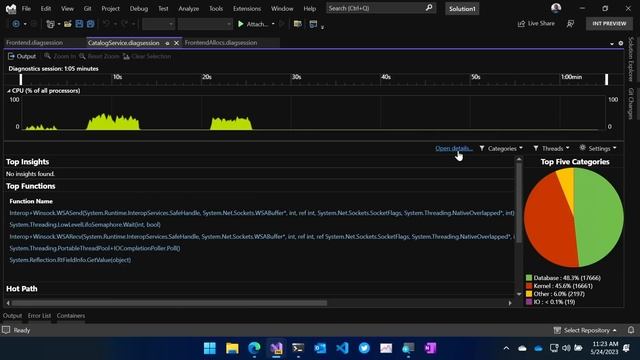The height and width of the screenshot is (360, 640).
Task: Open the Error List tab
Action: [x=39, y=316]
